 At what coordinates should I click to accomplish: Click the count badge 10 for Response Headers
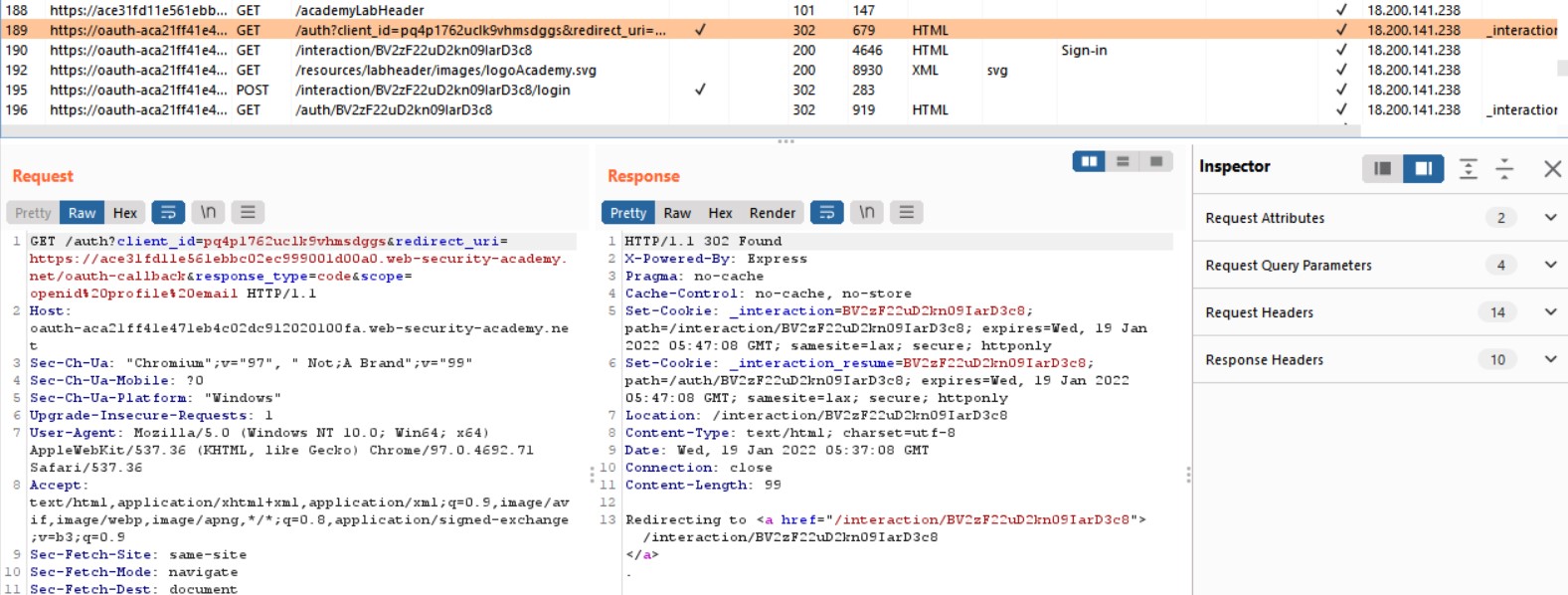tap(1497, 360)
